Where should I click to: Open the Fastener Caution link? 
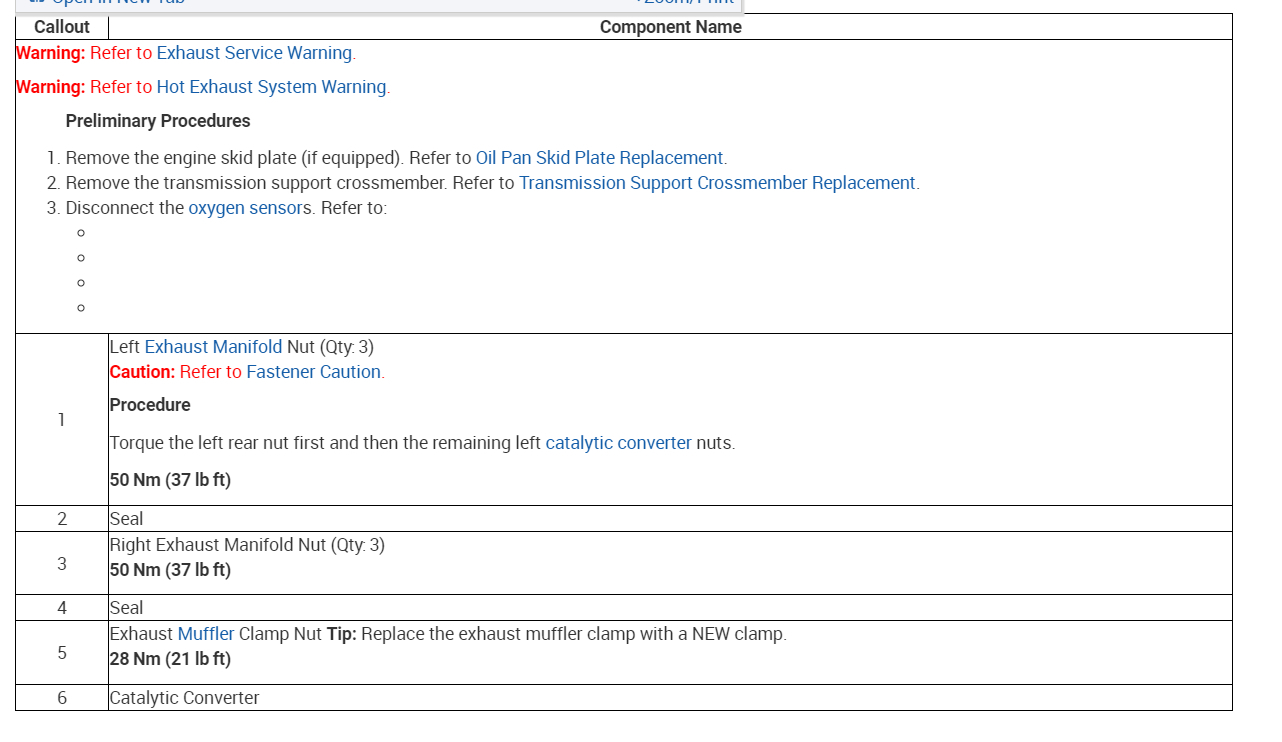point(313,372)
